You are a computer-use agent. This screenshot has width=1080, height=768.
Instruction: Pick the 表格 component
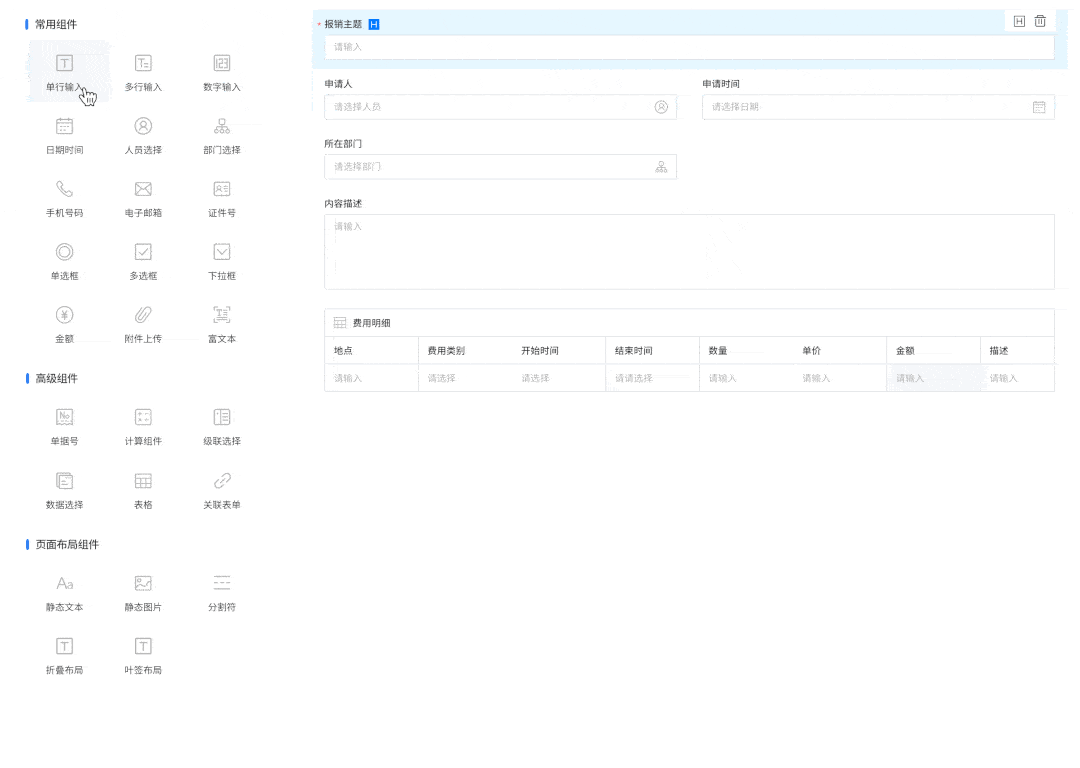(143, 490)
